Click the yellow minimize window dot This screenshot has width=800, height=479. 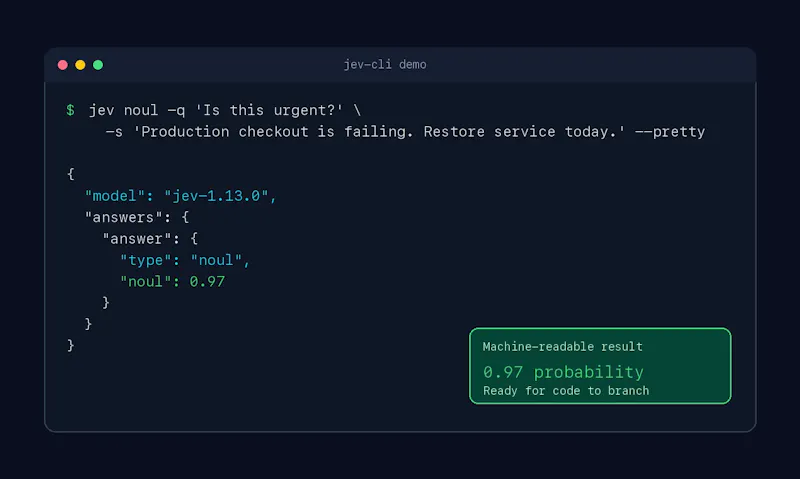(80, 65)
